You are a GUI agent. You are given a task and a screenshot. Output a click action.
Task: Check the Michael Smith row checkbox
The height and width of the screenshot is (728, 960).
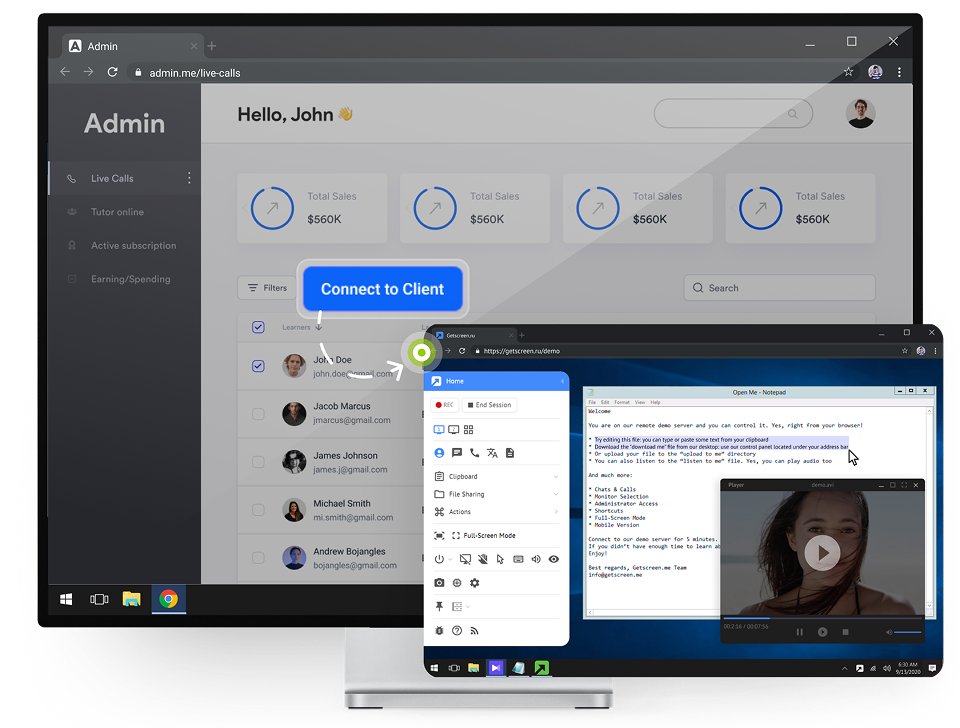point(258,510)
